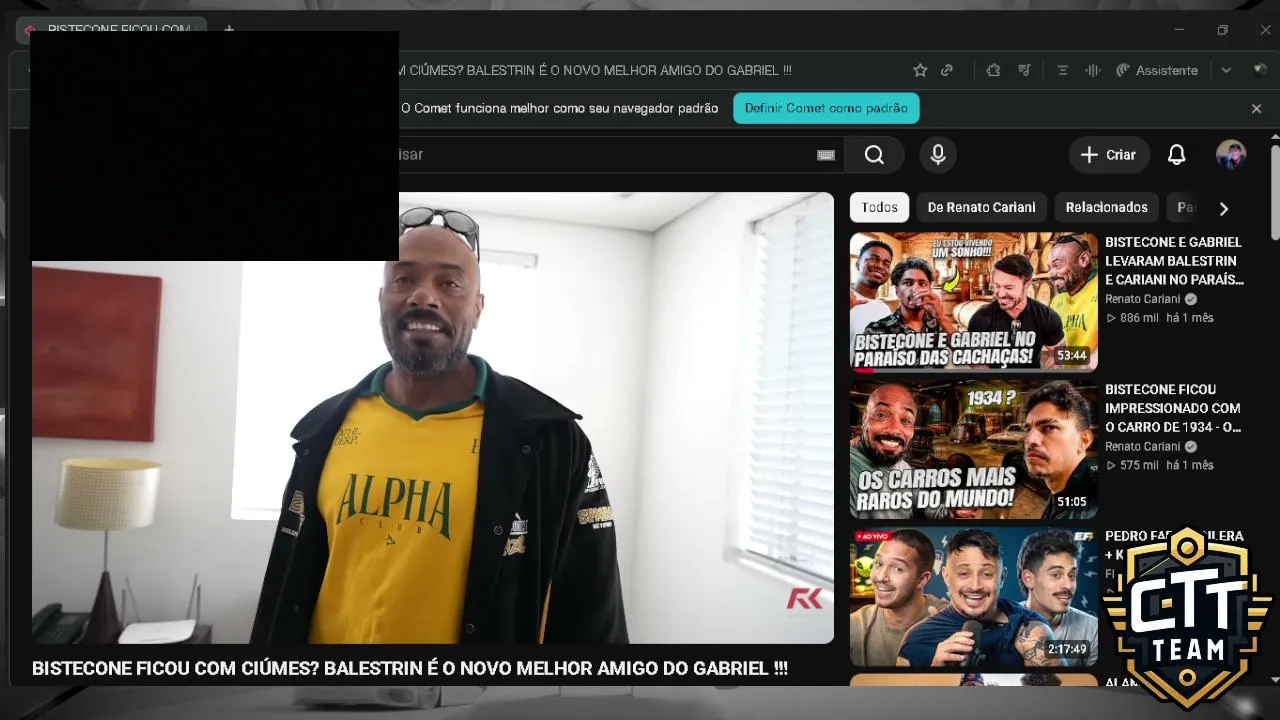This screenshot has width=1280, height=720.
Task: Click the video player to pause or play
Action: coord(433,418)
